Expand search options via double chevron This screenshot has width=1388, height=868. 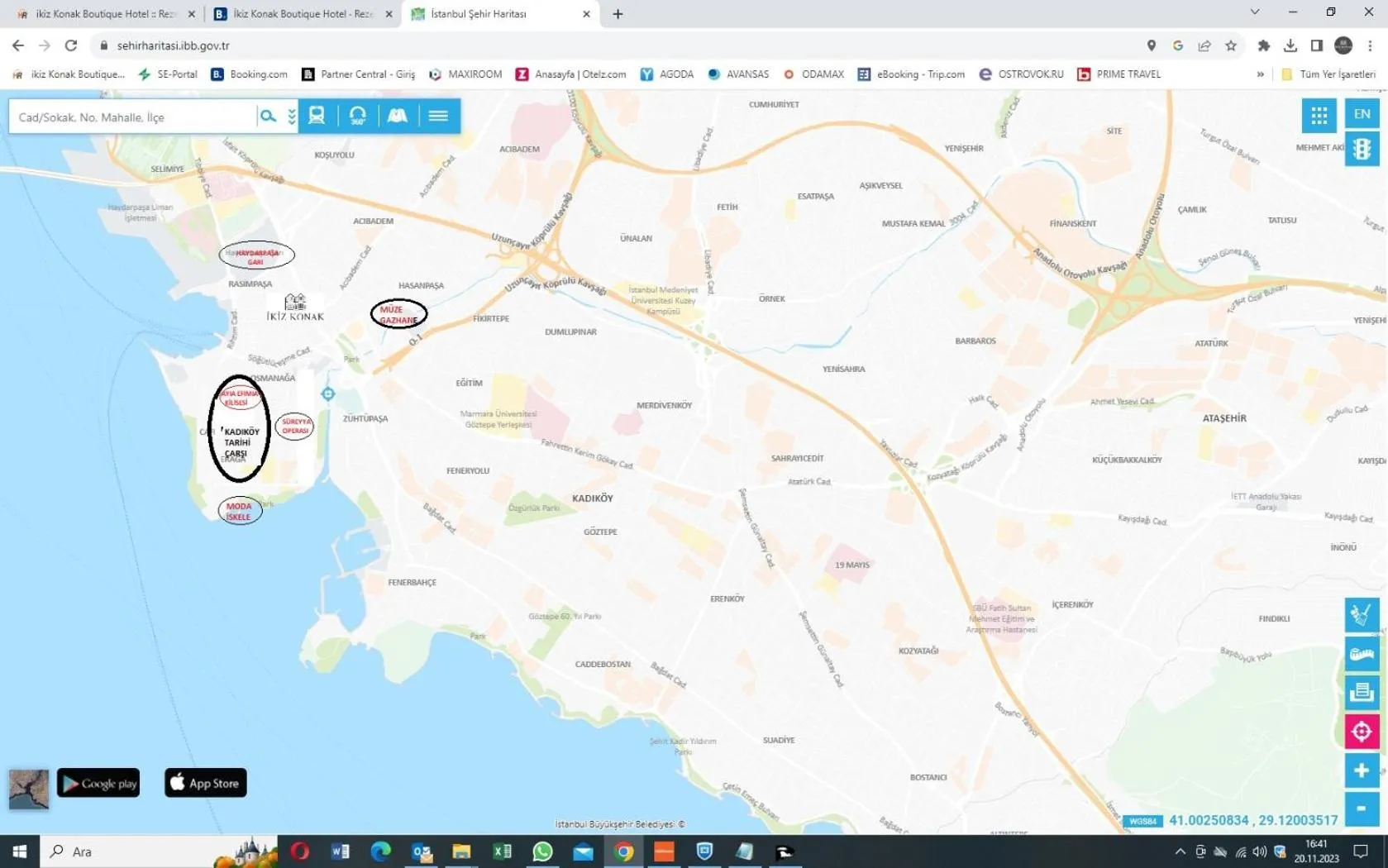pos(290,116)
